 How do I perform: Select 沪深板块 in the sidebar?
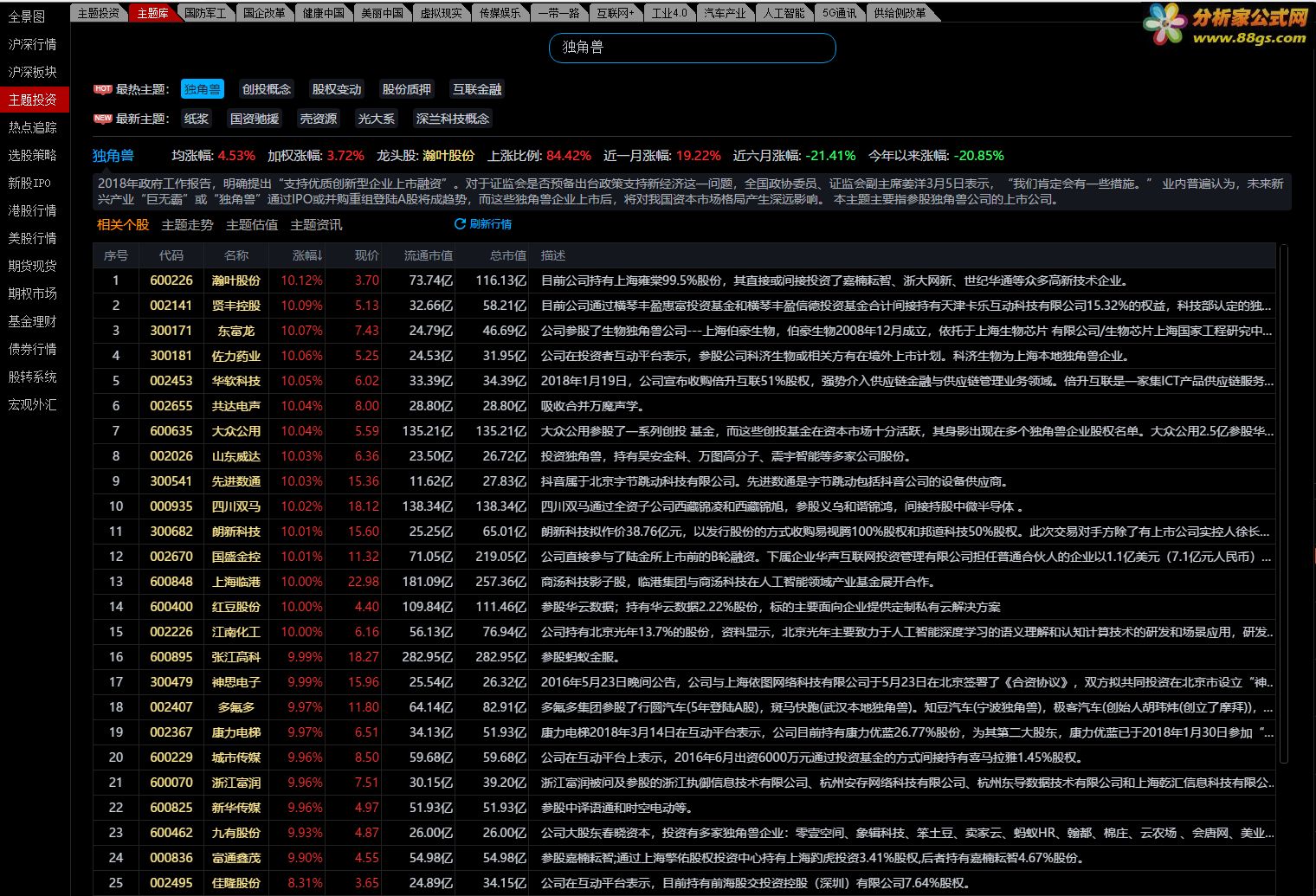click(33, 72)
